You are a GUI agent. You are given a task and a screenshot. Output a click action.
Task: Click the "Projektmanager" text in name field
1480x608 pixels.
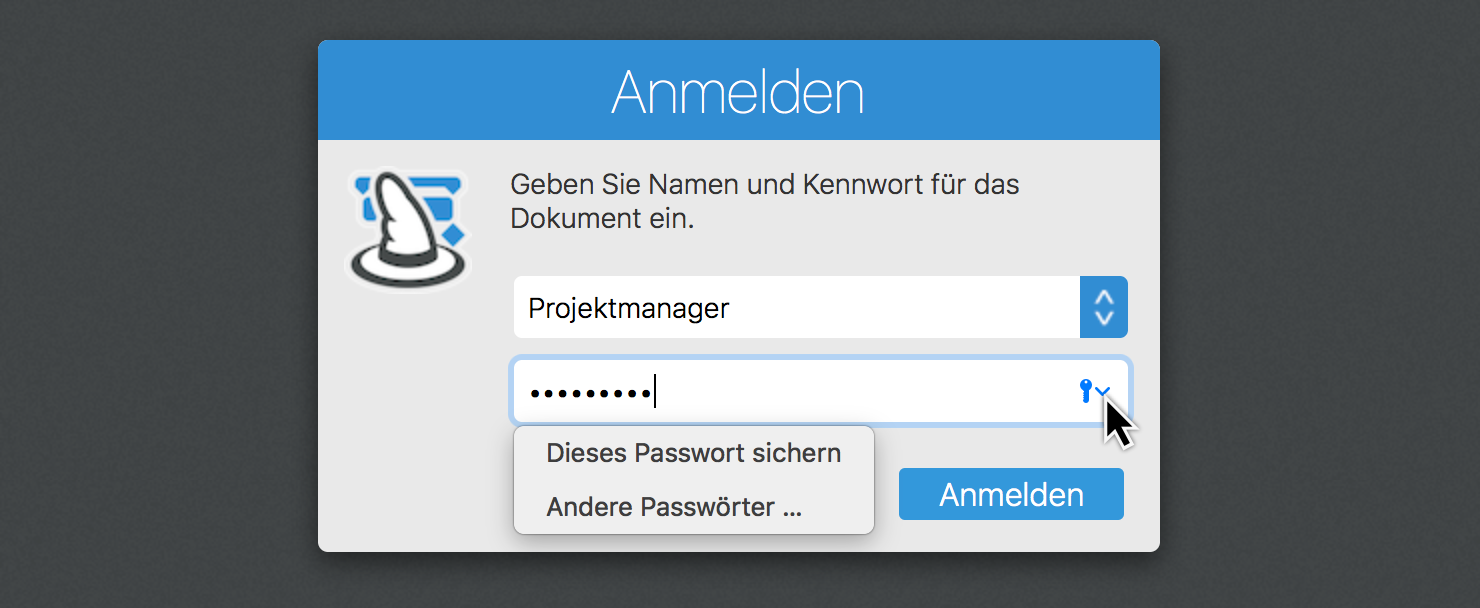[x=629, y=308]
